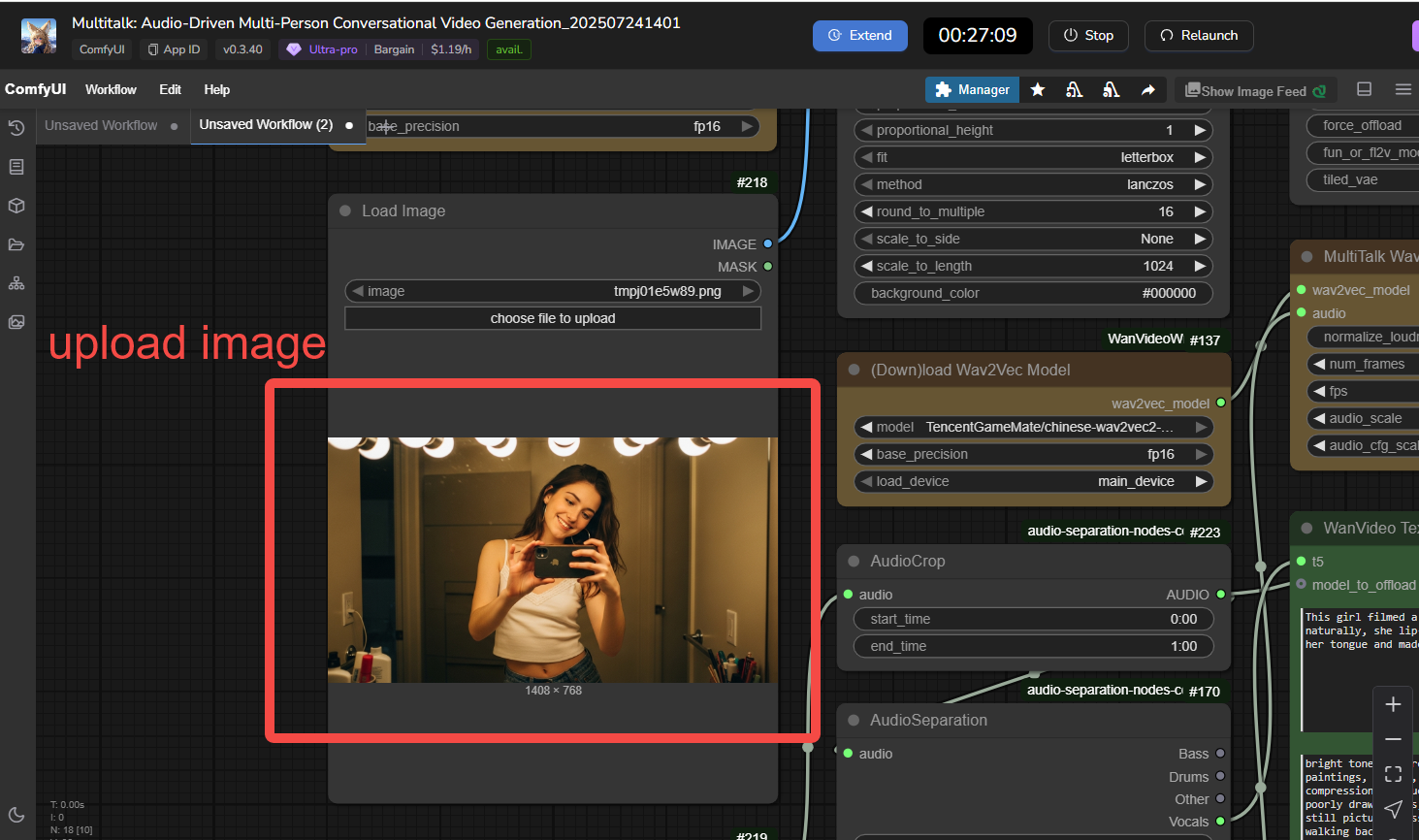The image size is (1419, 840).
Task: Collapse the MultiTalk Wav node dot
Action: point(1306,256)
